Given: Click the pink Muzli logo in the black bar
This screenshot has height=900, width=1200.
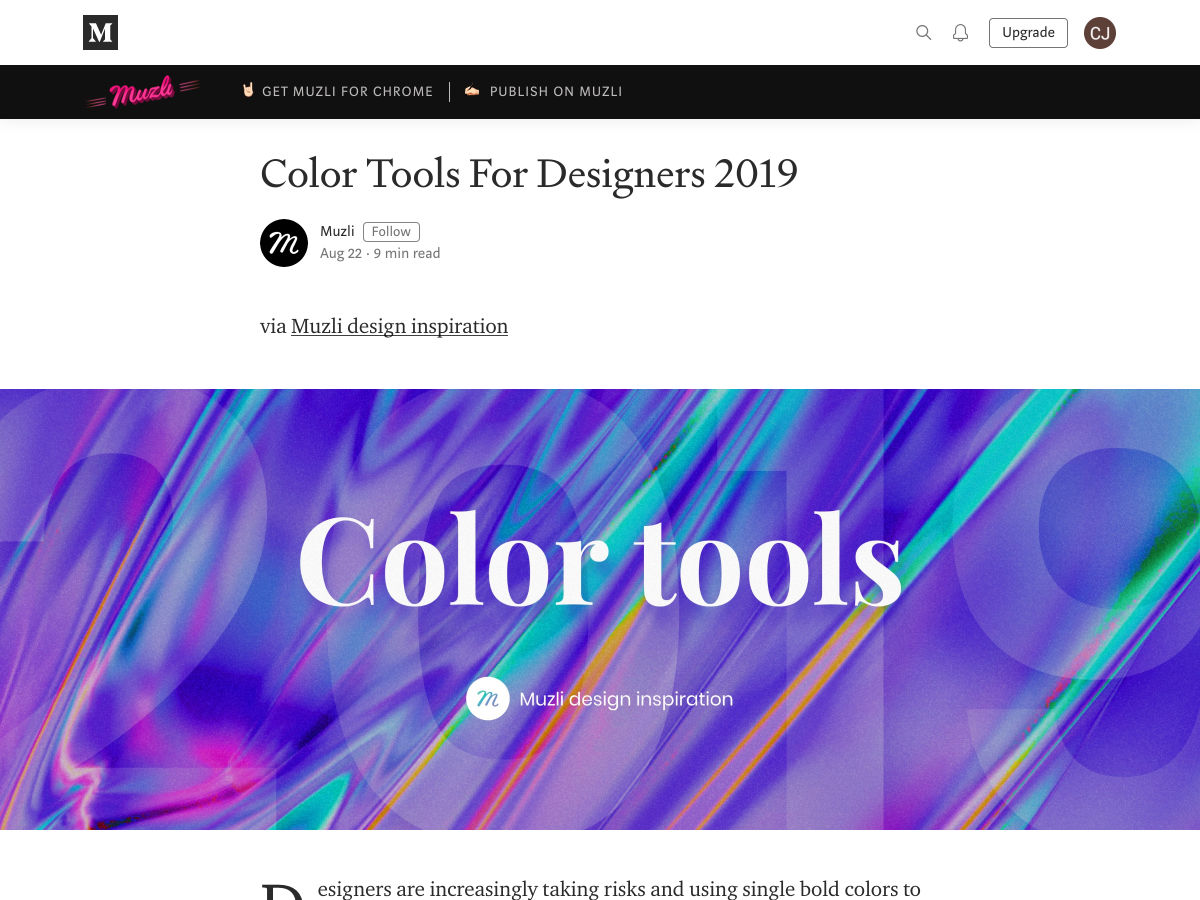Looking at the screenshot, I should pyautogui.click(x=142, y=92).
